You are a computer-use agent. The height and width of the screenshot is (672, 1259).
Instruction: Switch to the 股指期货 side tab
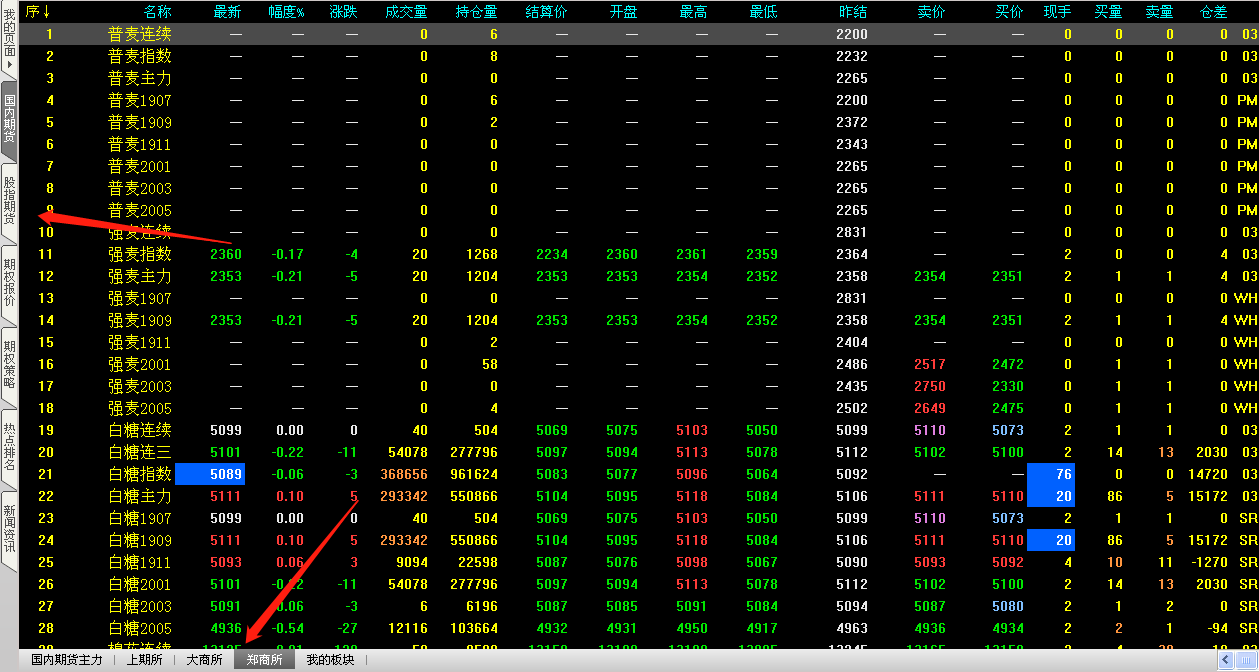[x=9, y=198]
